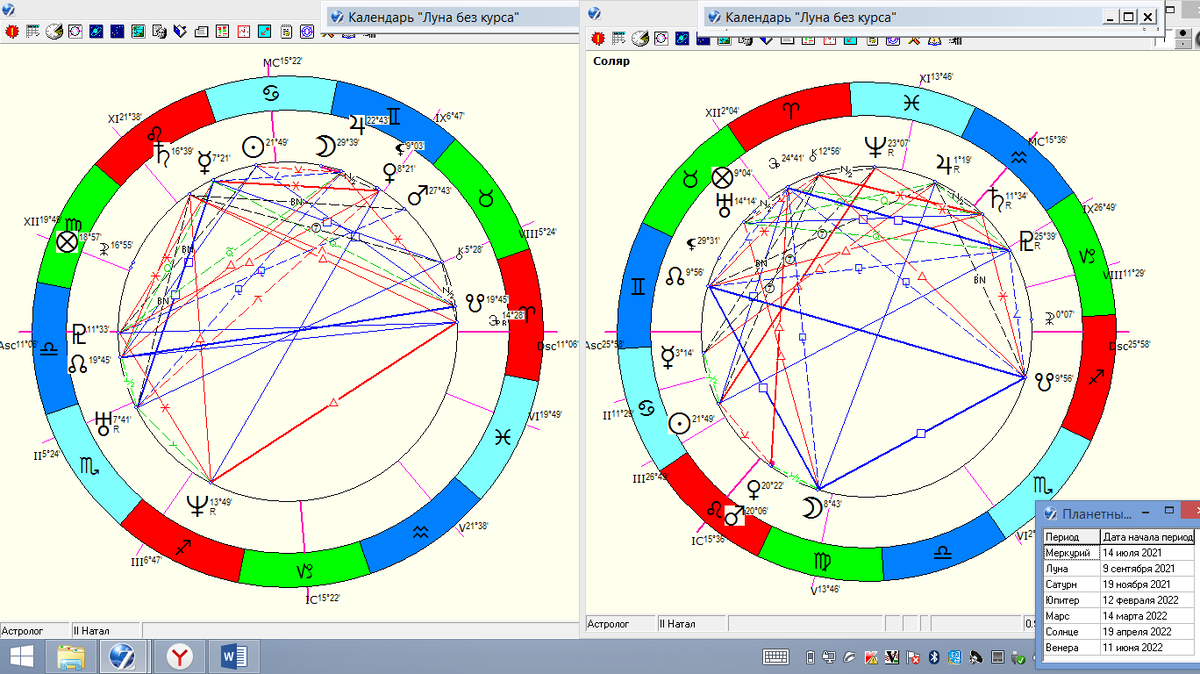This screenshot has height=674, width=1200.
Task: Click the red-green list icon in left toolbar
Action: coord(222,31)
